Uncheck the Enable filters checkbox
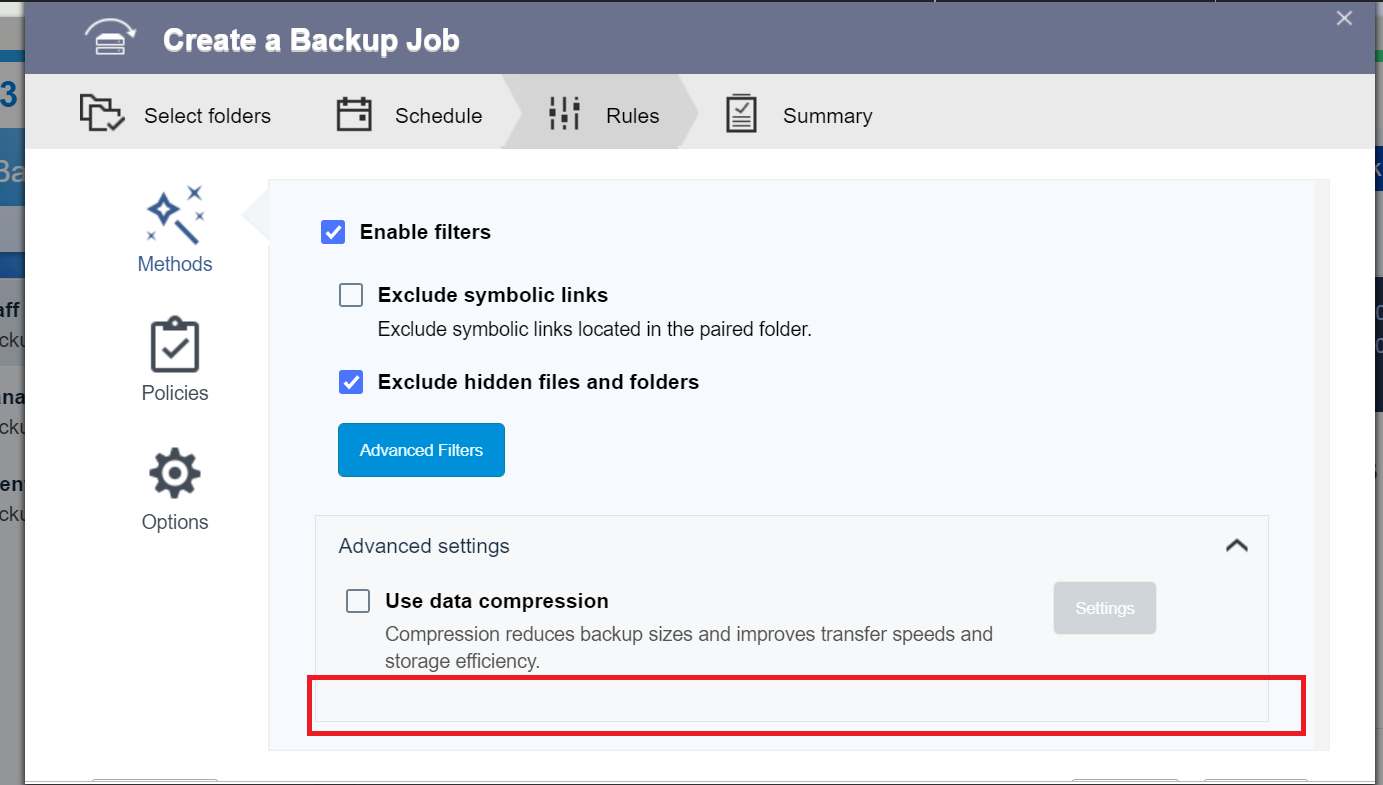The width and height of the screenshot is (1383, 785). click(333, 232)
